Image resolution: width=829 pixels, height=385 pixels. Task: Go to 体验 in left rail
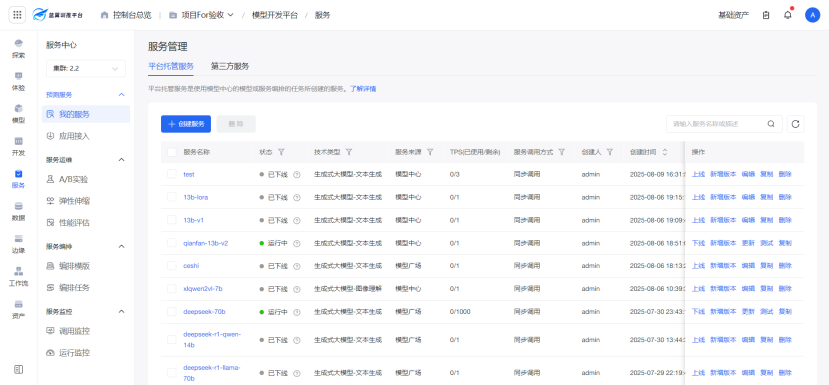tap(19, 81)
